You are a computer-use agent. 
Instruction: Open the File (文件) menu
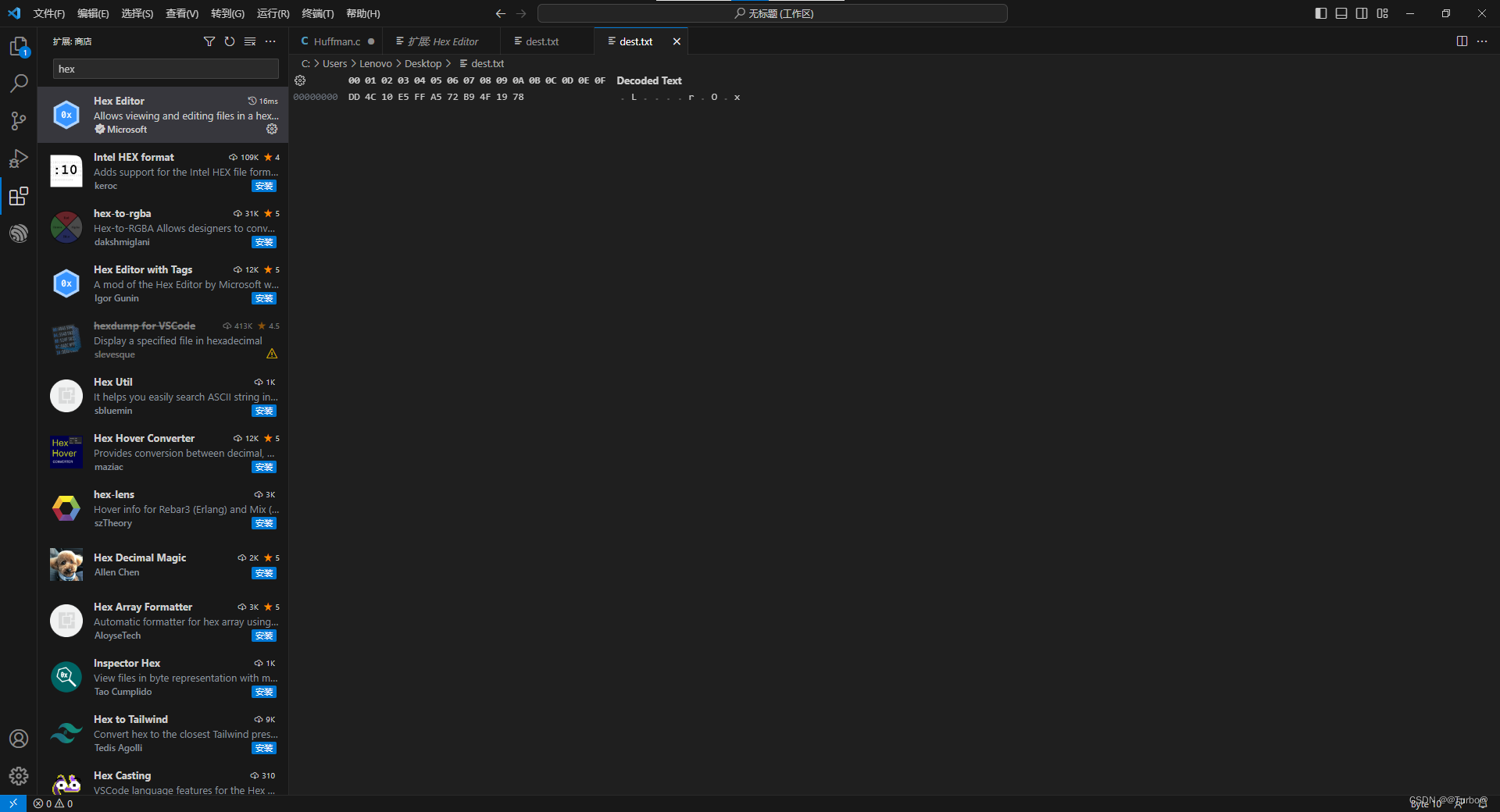coord(49,13)
